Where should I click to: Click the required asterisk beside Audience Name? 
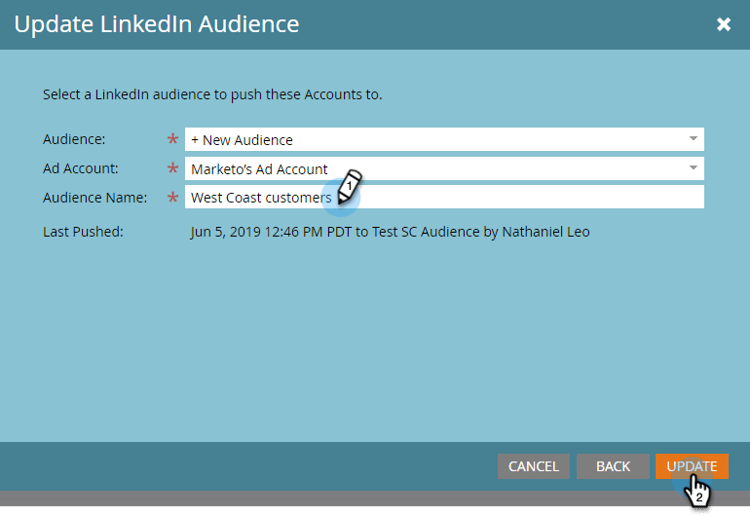coord(172,198)
